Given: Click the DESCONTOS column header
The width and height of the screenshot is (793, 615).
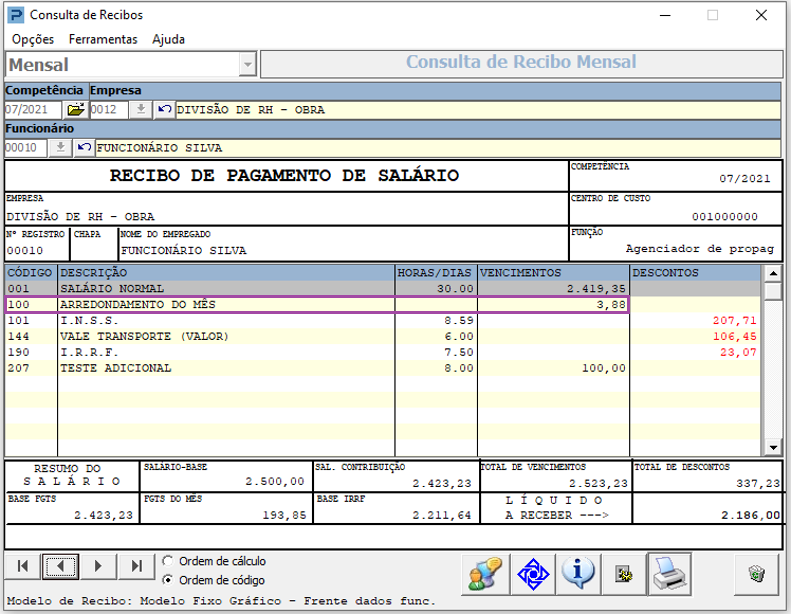Looking at the screenshot, I should coord(695,273).
